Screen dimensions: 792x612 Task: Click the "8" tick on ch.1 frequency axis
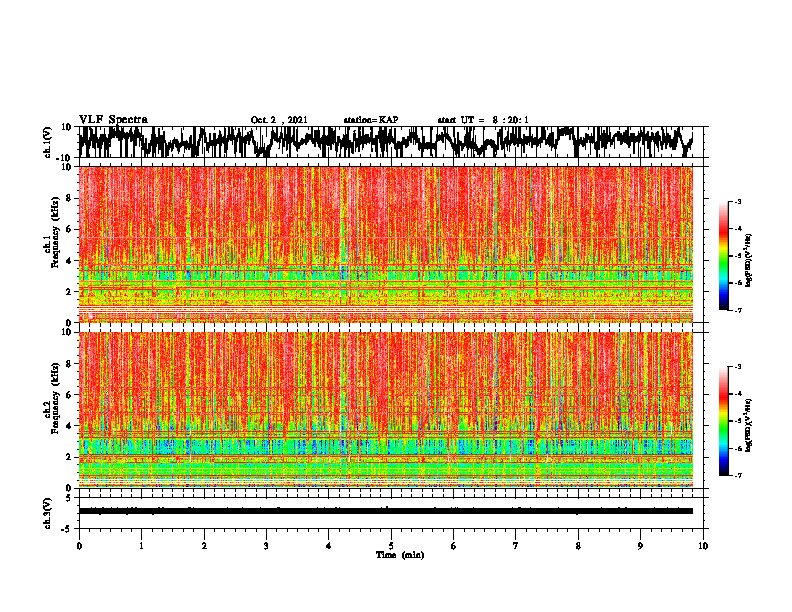69,198
